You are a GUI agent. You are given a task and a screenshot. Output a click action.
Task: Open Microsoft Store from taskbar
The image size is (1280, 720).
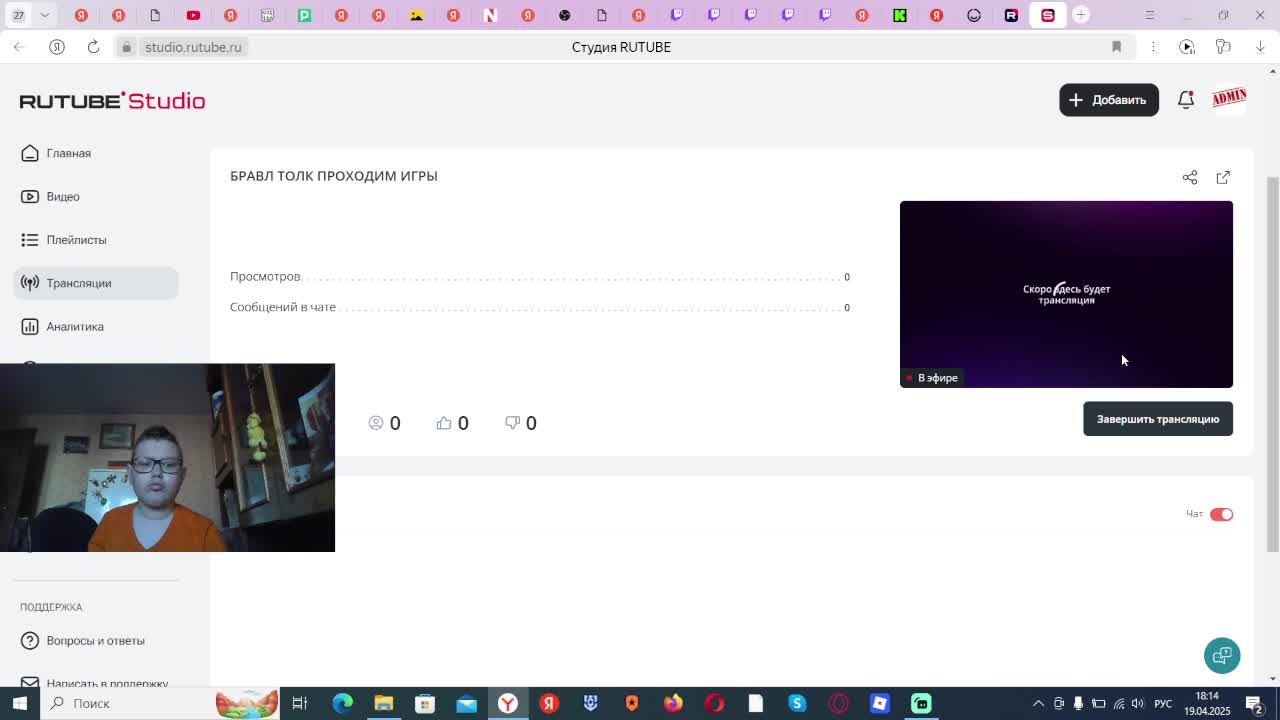(x=425, y=703)
